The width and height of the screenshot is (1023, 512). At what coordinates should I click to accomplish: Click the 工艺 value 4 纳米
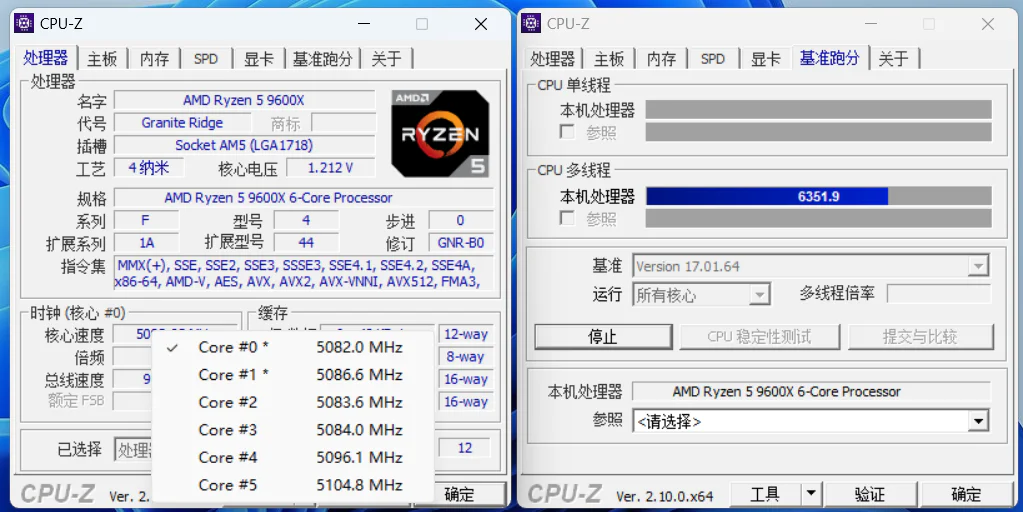tap(149, 168)
